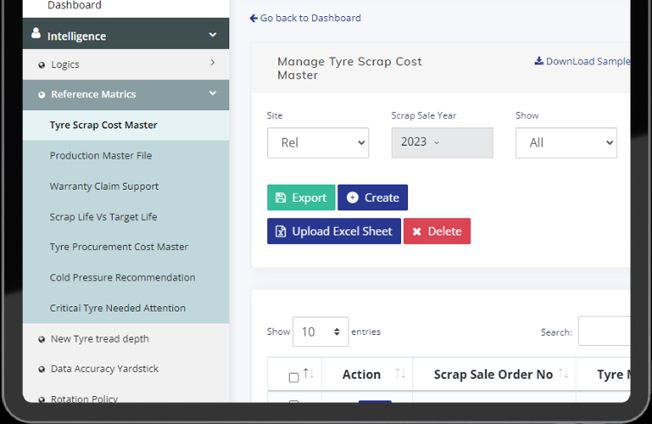Image resolution: width=652 pixels, height=424 pixels.
Task: Click the bullet icon beside Data Accuracy Yardstick
Action: click(41, 370)
